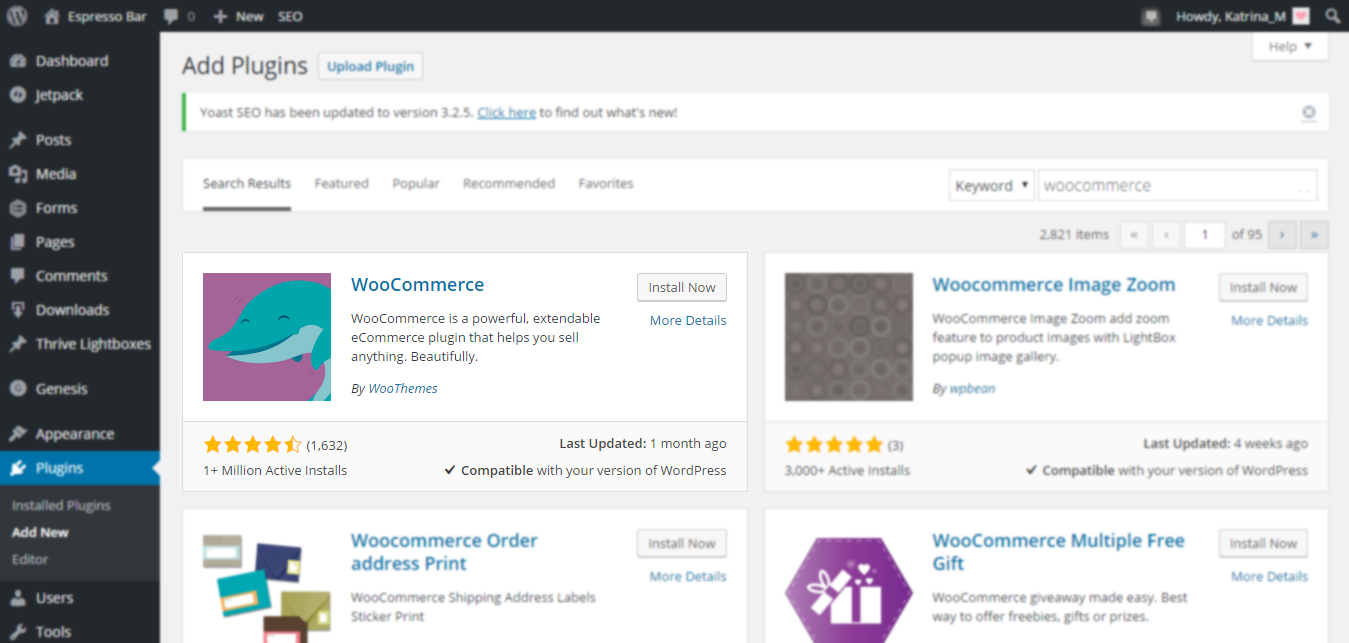Jump to last page of results

[x=1314, y=235]
